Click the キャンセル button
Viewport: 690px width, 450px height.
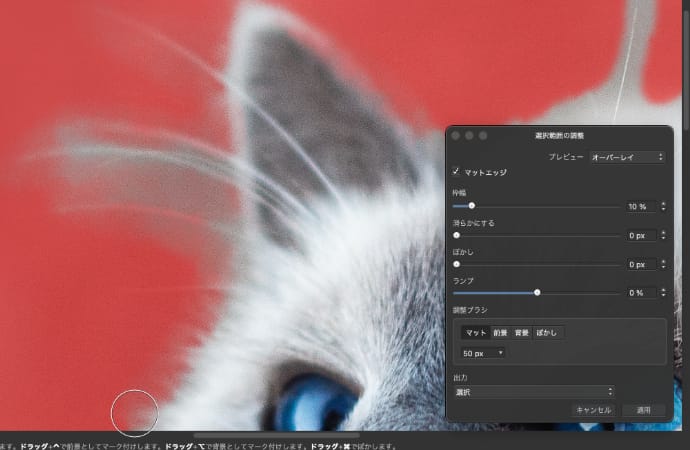pyautogui.click(x=592, y=410)
